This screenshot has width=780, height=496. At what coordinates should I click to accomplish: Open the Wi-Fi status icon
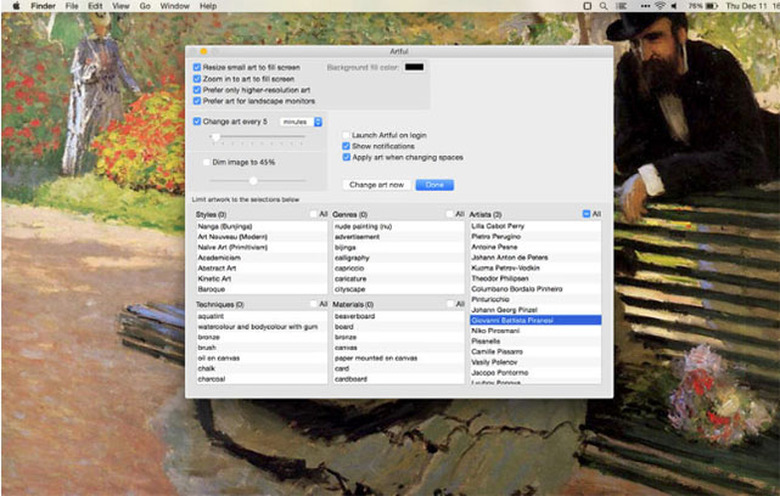[x=659, y=6]
